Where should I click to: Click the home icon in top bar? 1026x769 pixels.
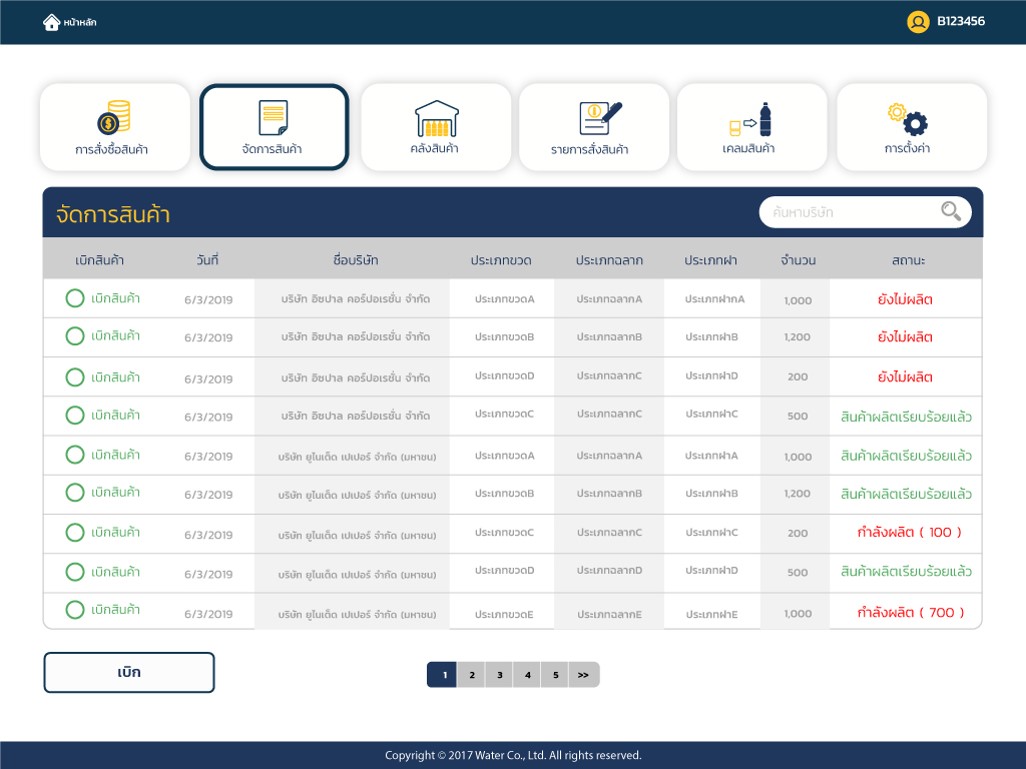(x=51, y=22)
